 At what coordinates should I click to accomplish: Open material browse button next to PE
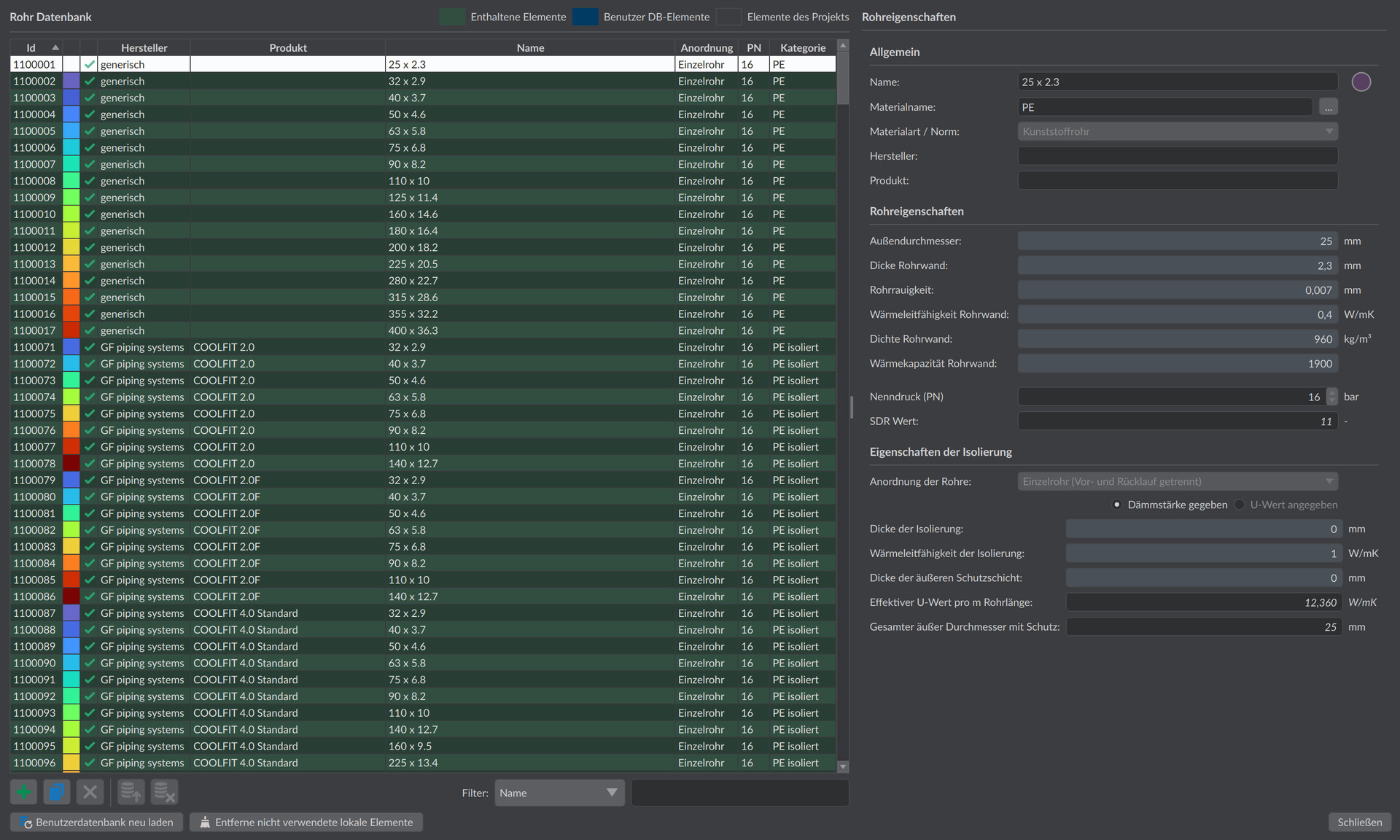point(1329,107)
